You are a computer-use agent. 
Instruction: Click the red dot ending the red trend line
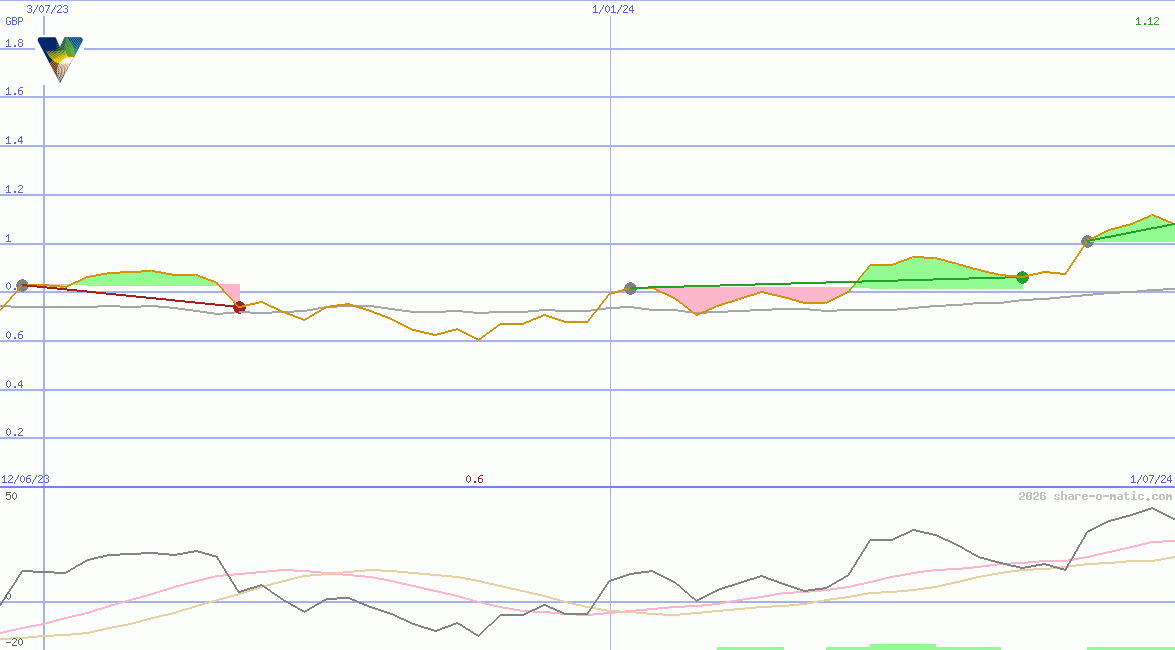tap(239, 307)
